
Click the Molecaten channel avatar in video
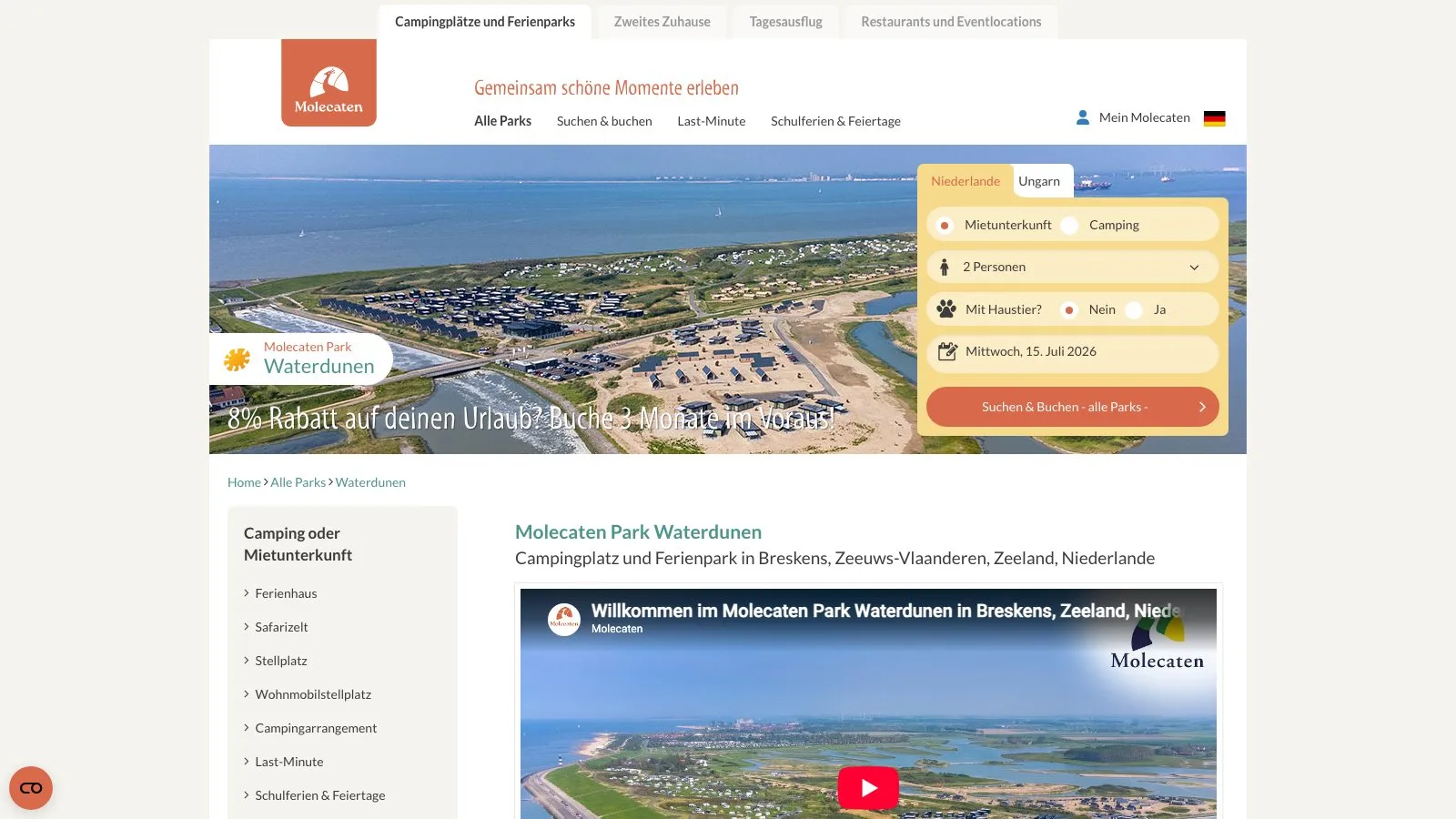point(564,620)
